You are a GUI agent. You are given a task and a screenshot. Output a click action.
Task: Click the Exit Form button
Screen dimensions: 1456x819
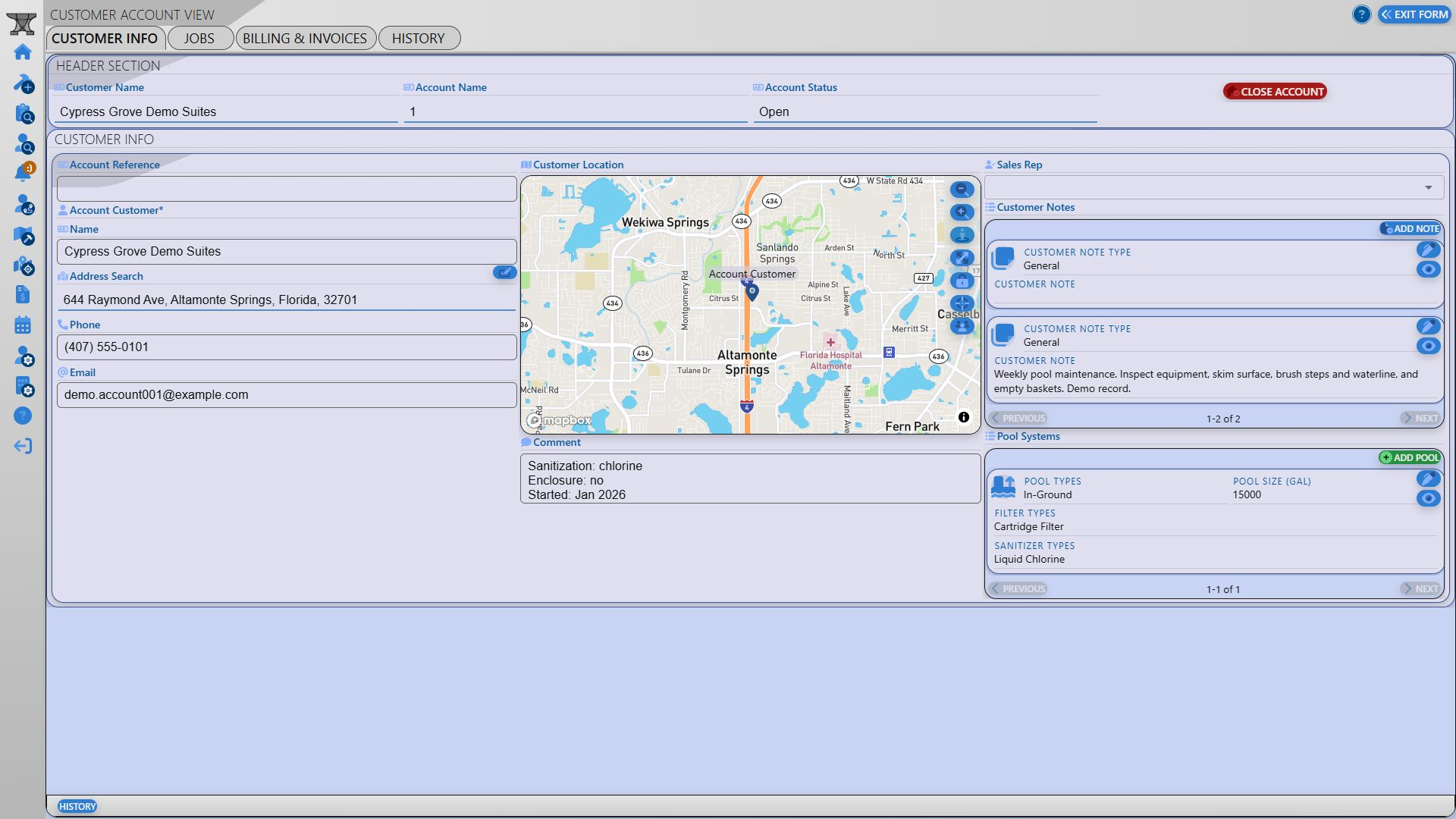(1414, 14)
